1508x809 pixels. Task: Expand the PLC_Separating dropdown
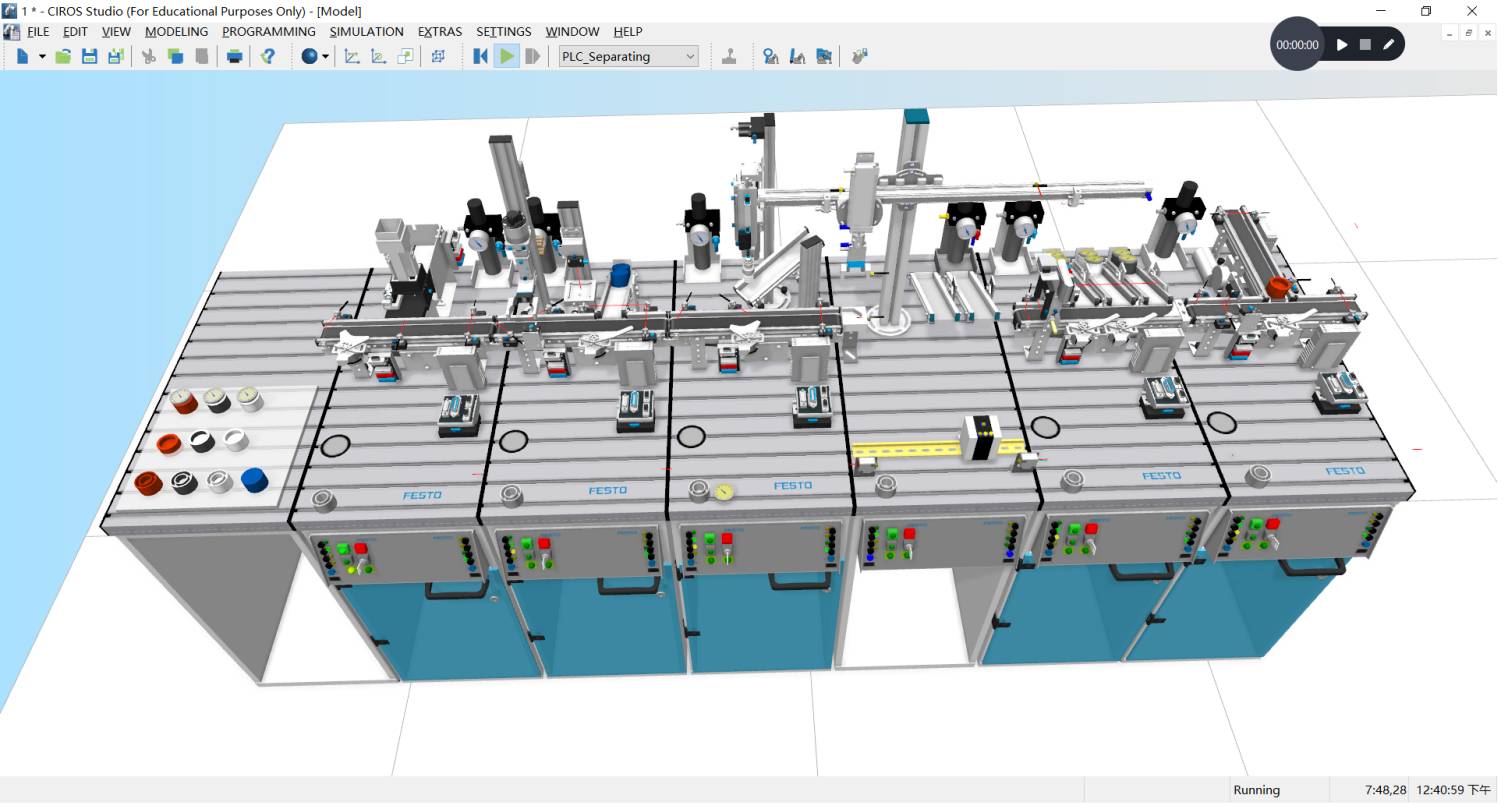coord(690,57)
